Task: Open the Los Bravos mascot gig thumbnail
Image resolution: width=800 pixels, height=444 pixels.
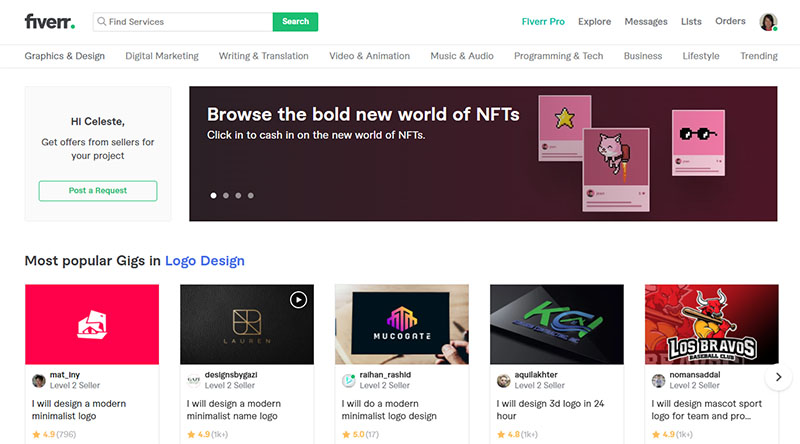Action: pyautogui.click(x=712, y=325)
